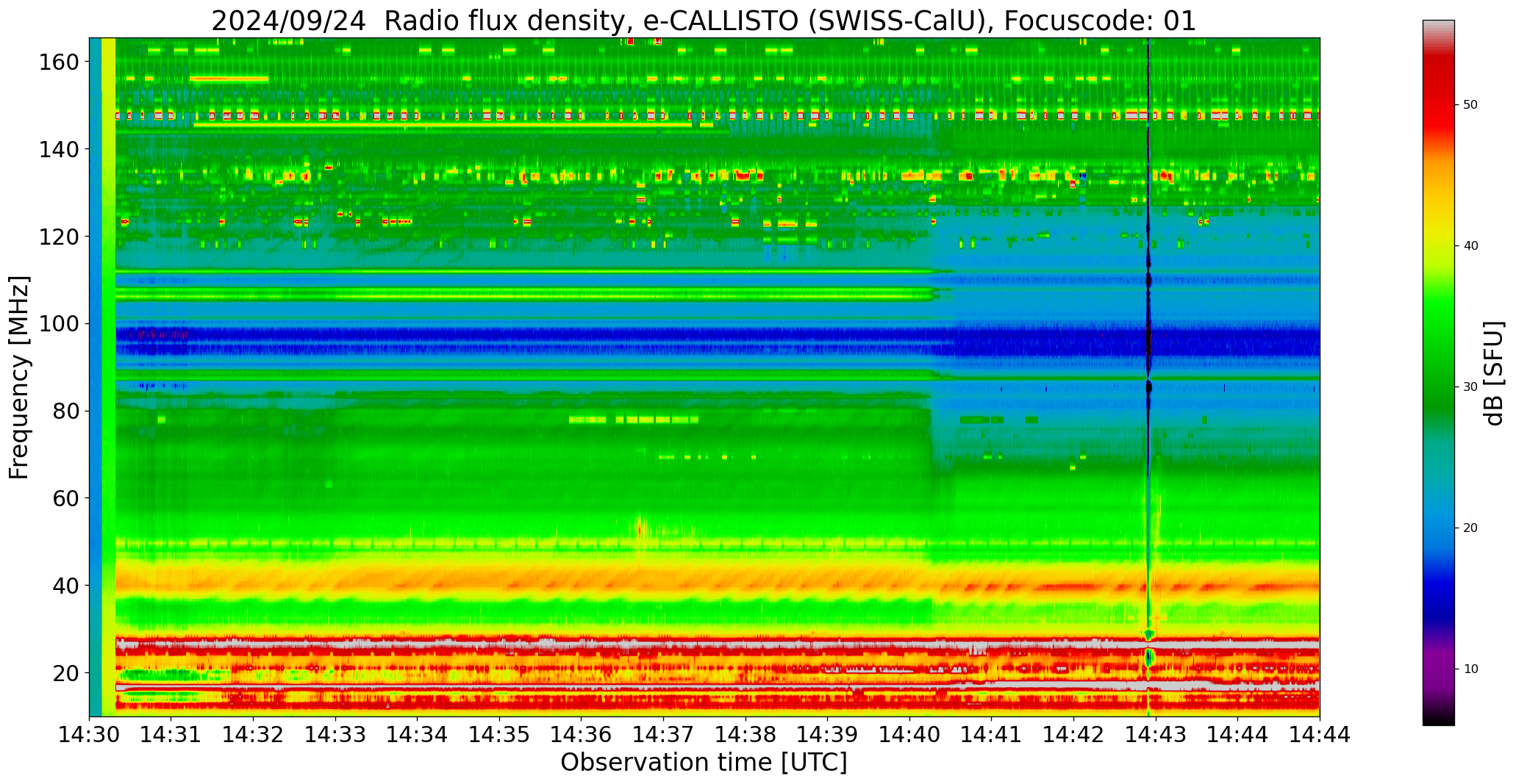Click the 40 MHz frequency tick label

point(67,586)
